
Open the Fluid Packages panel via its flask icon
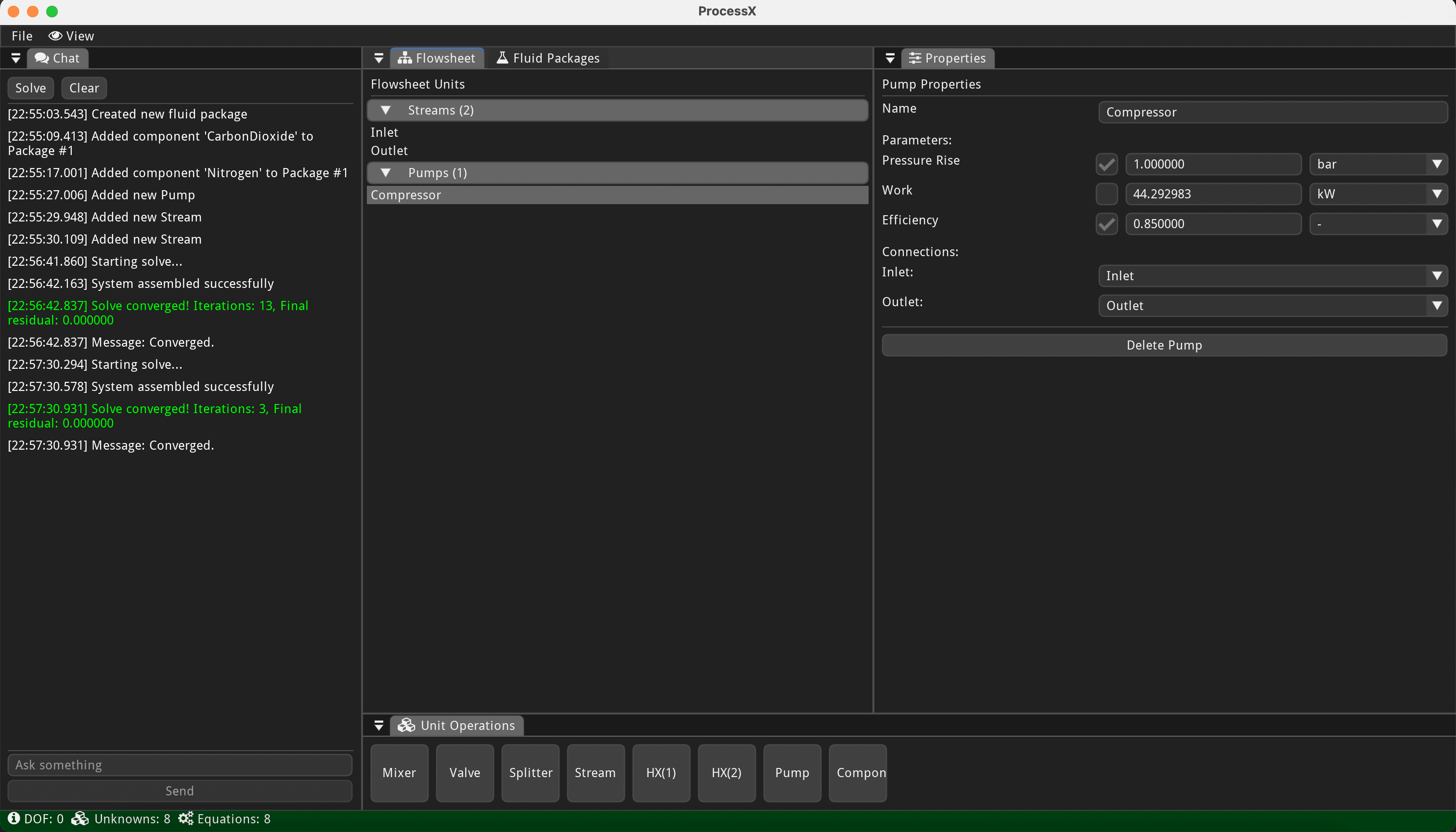click(x=501, y=58)
